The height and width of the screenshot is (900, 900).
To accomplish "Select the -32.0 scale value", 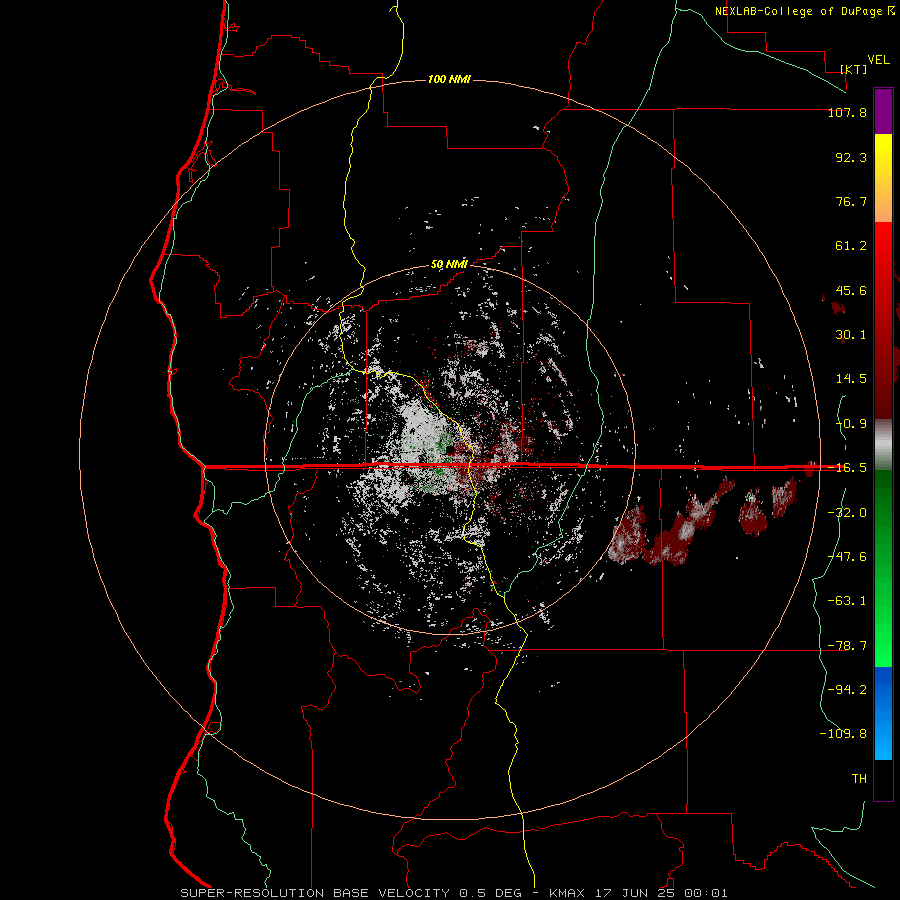I will click(x=847, y=513).
